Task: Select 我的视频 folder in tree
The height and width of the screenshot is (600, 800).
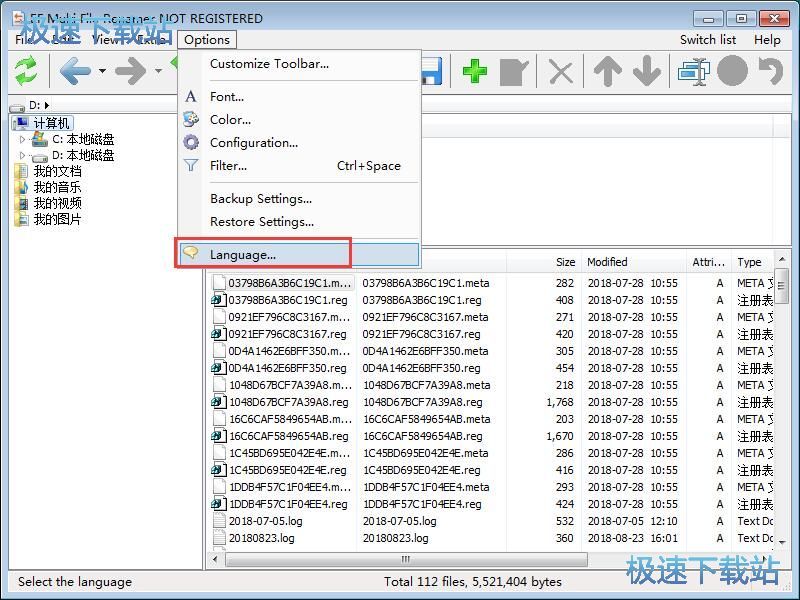Action: [x=57, y=203]
